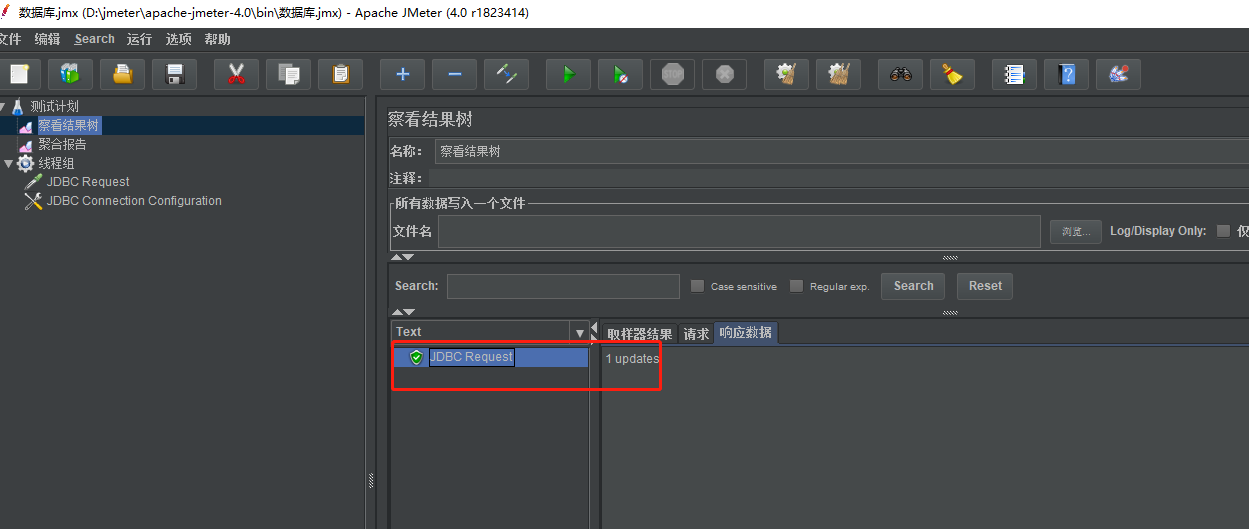
Task: Open the Function Helper list icon
Action: 1014,74
